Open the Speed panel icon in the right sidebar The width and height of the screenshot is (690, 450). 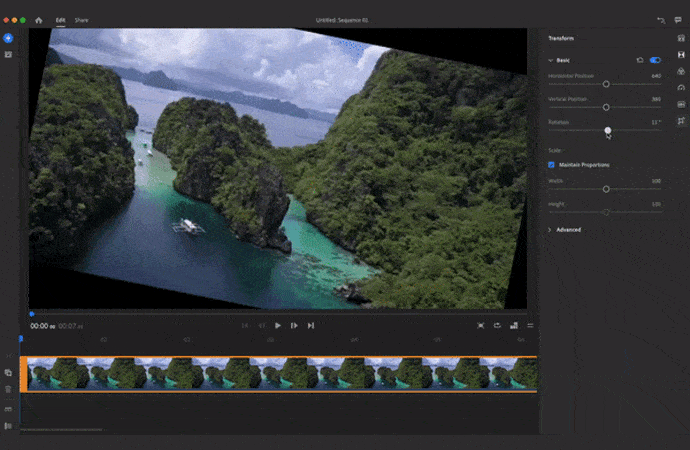click(681, 88)
